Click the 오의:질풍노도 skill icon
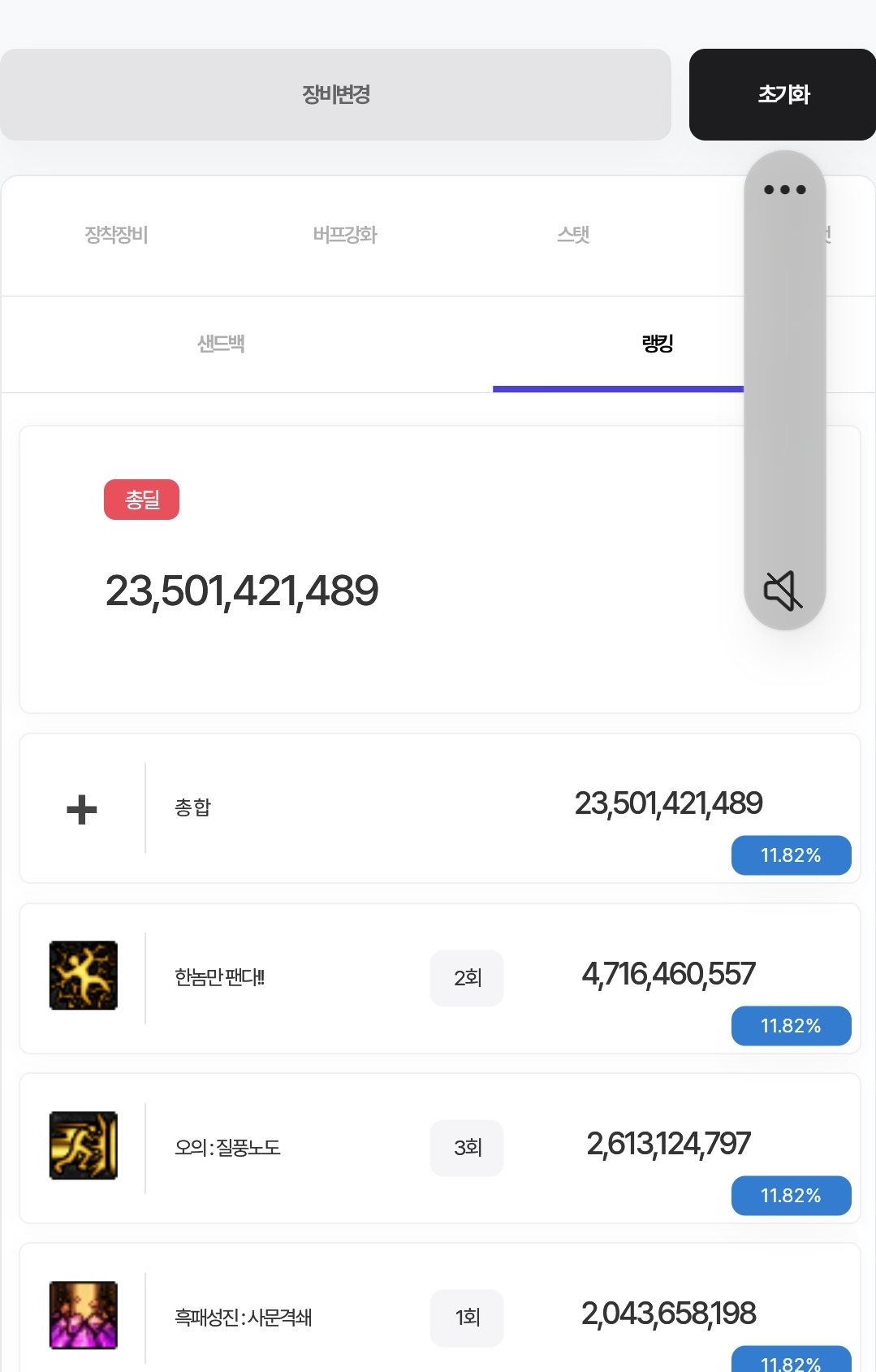The width and height of the screenshot is (876, 1372). [84, 1145]
